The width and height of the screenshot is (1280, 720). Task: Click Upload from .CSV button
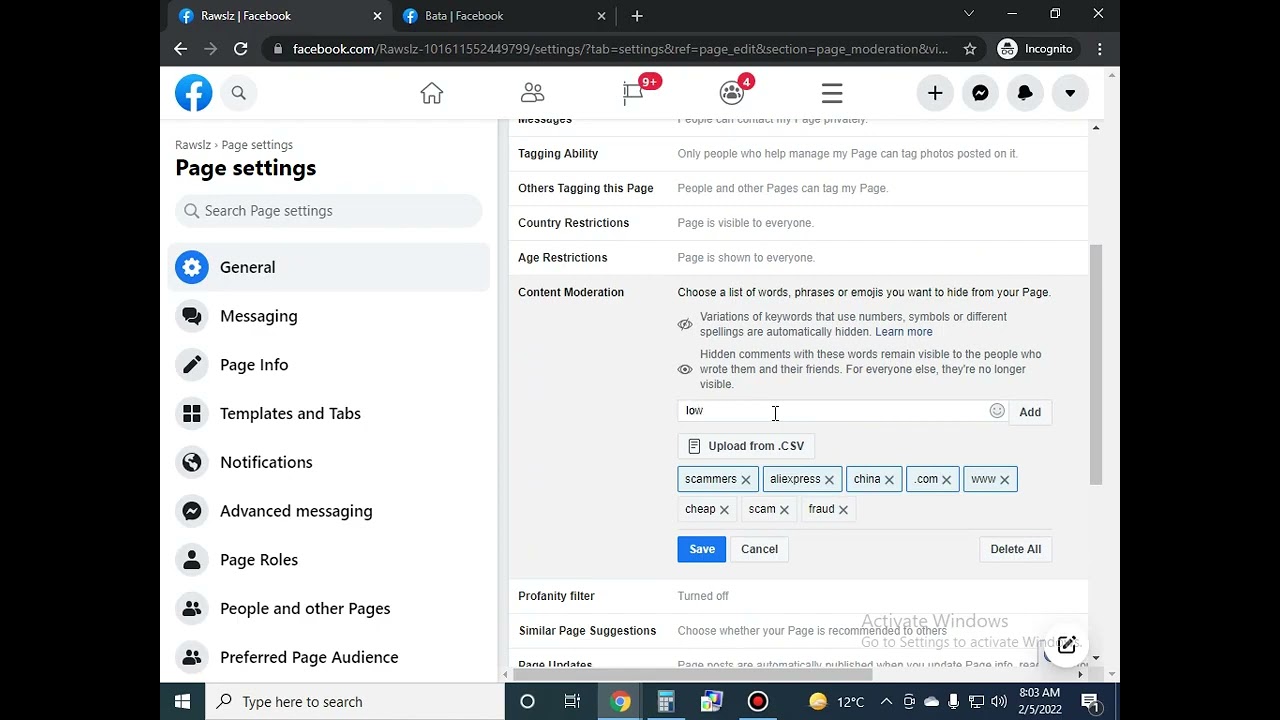[x=746, y=446]
